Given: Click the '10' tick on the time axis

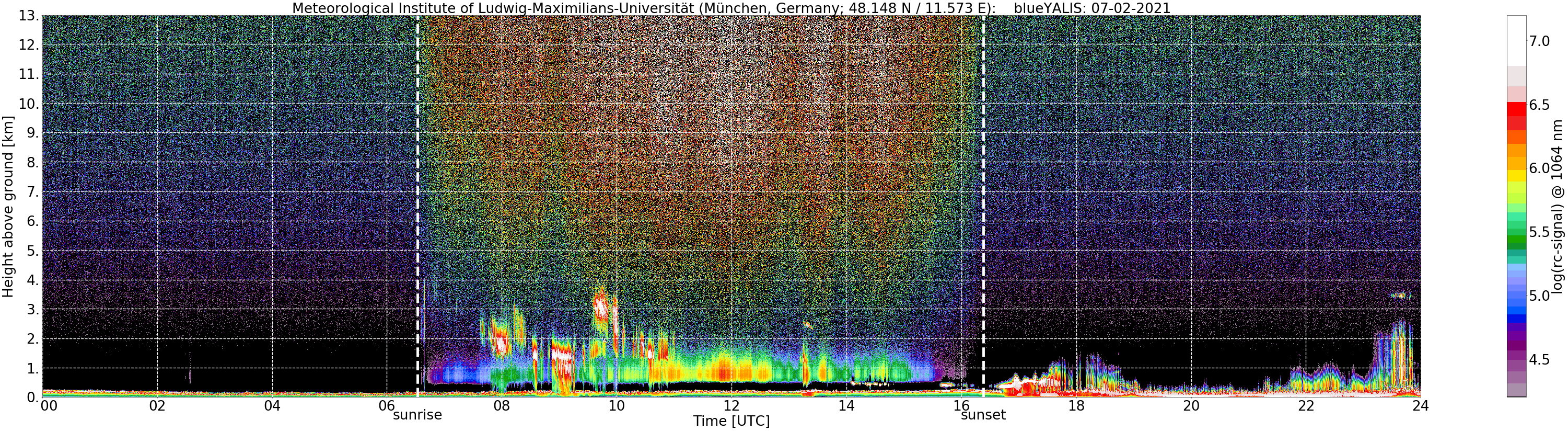Looking at the screenshot, I should tap(617, 406).
